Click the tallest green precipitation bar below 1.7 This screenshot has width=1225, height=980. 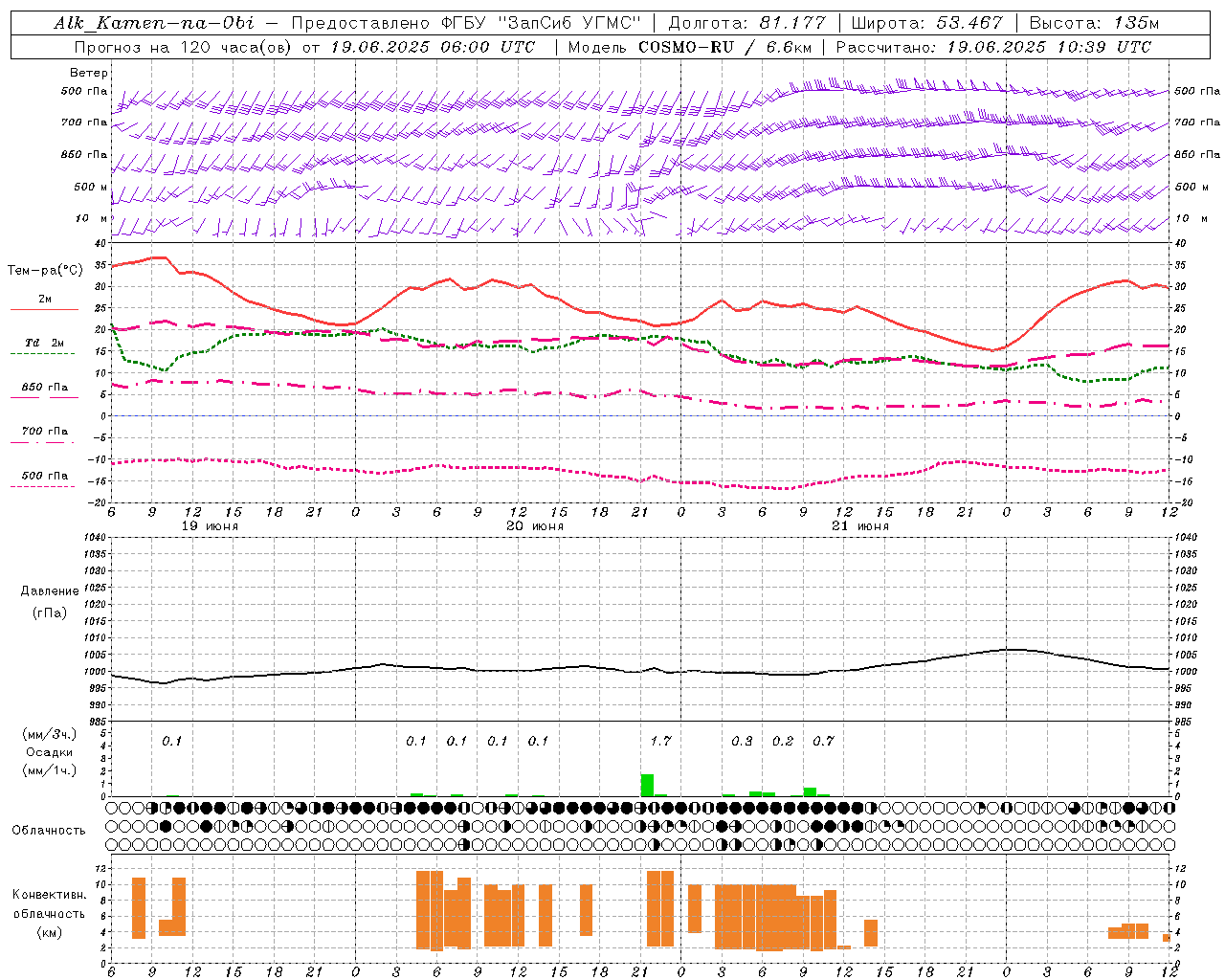(647, 785)
